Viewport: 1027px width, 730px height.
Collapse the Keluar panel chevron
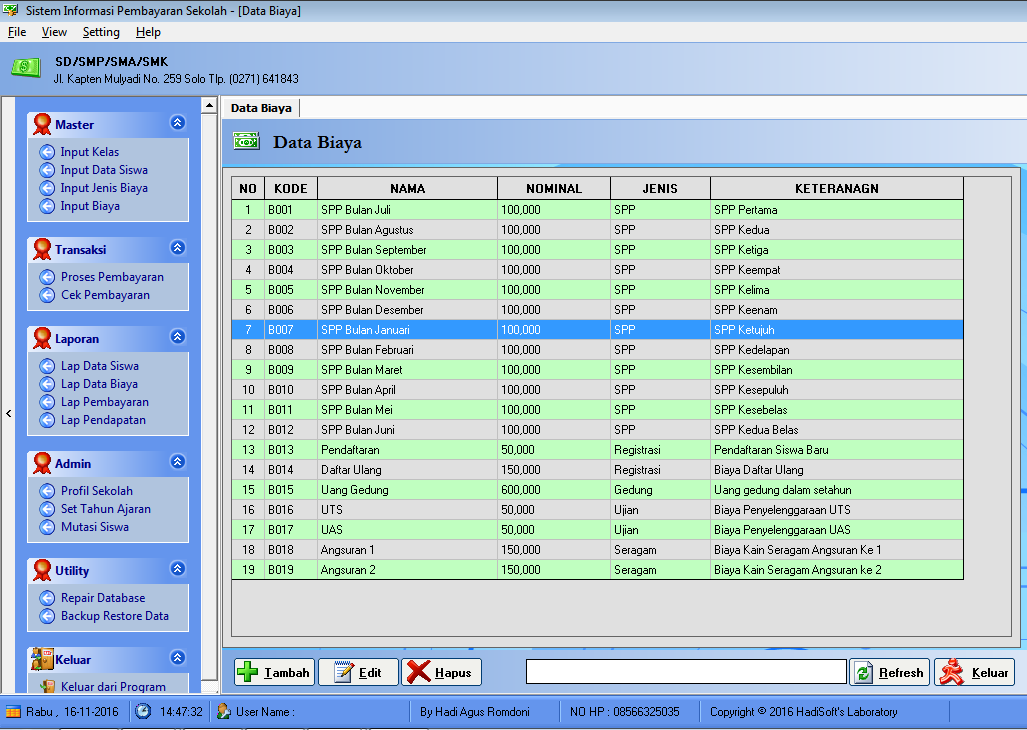click(x=177, y=657)
